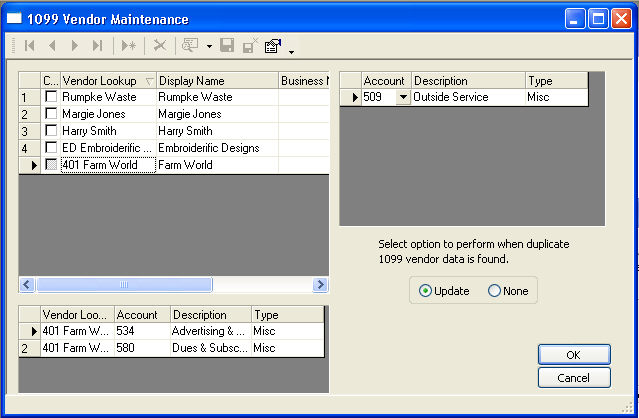Jump to last record icon
Image resolution: width=639 pixels, height=418 pixels.
[x=97, y=45]
